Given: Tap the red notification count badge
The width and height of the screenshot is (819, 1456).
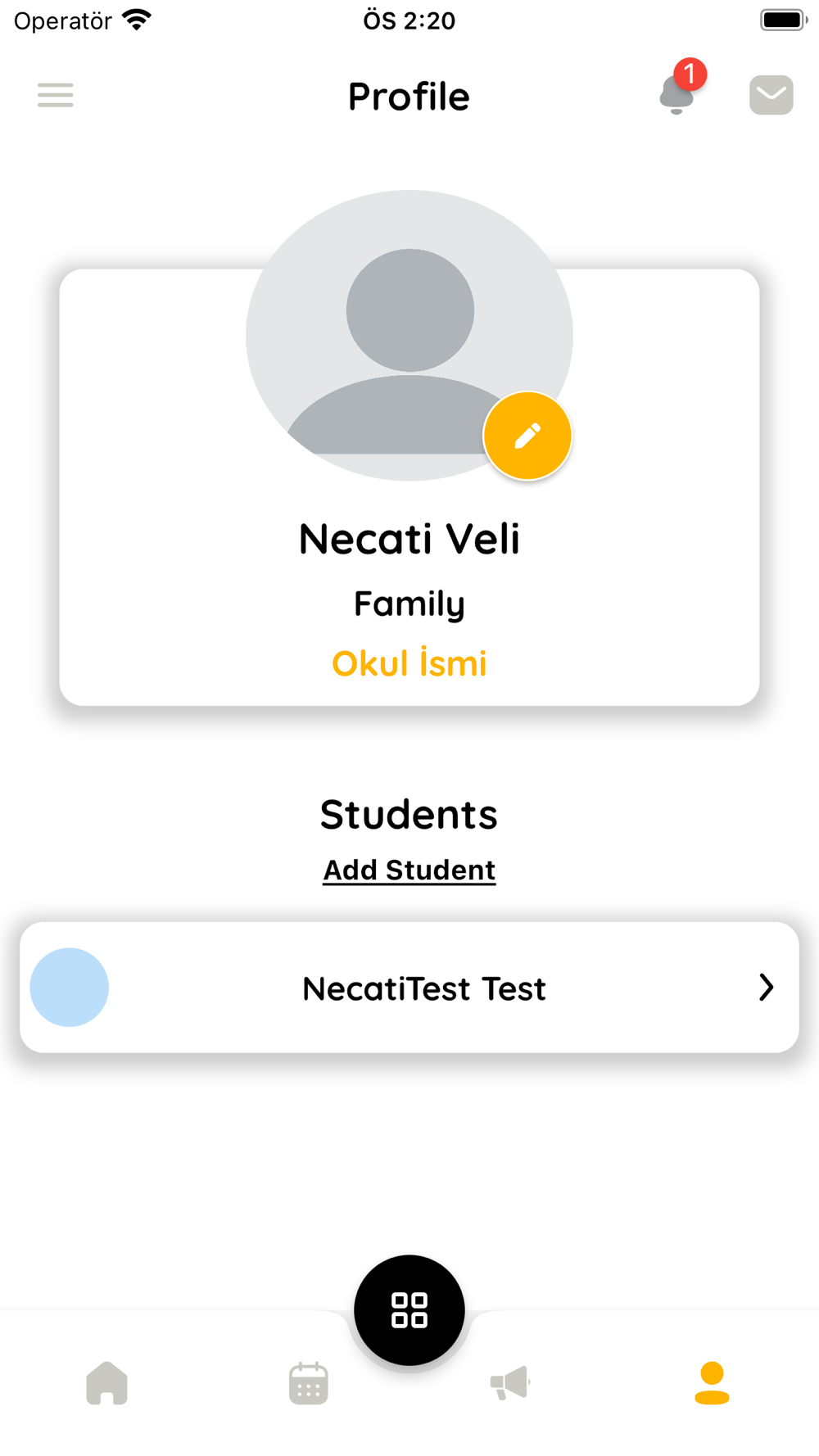Looking at the screenshot, I should (x=690, y=75).
